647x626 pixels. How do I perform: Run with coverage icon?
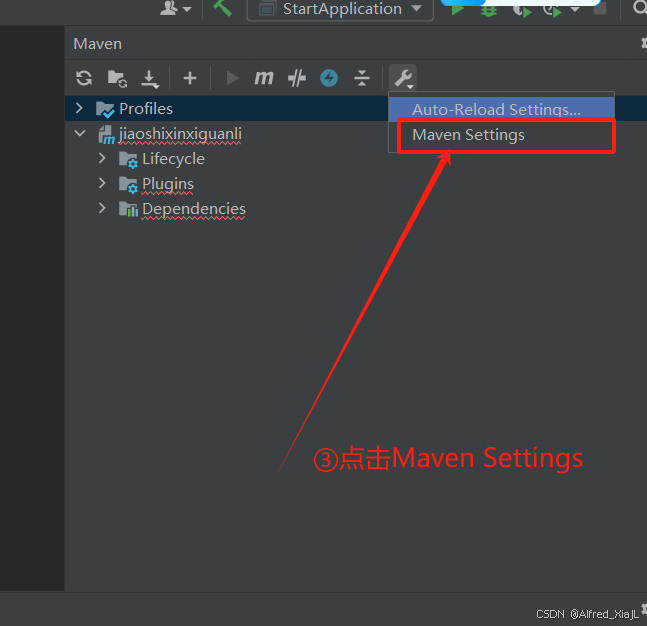pos(522,10)
